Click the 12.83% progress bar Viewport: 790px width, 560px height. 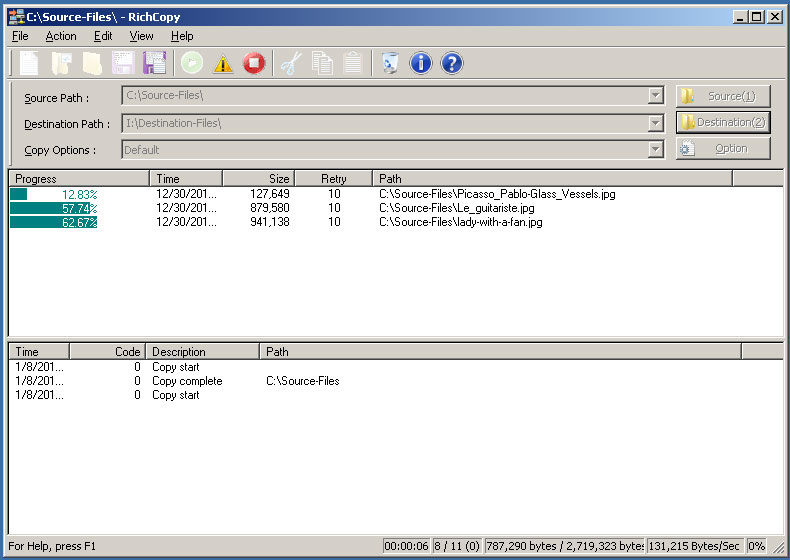53,194
